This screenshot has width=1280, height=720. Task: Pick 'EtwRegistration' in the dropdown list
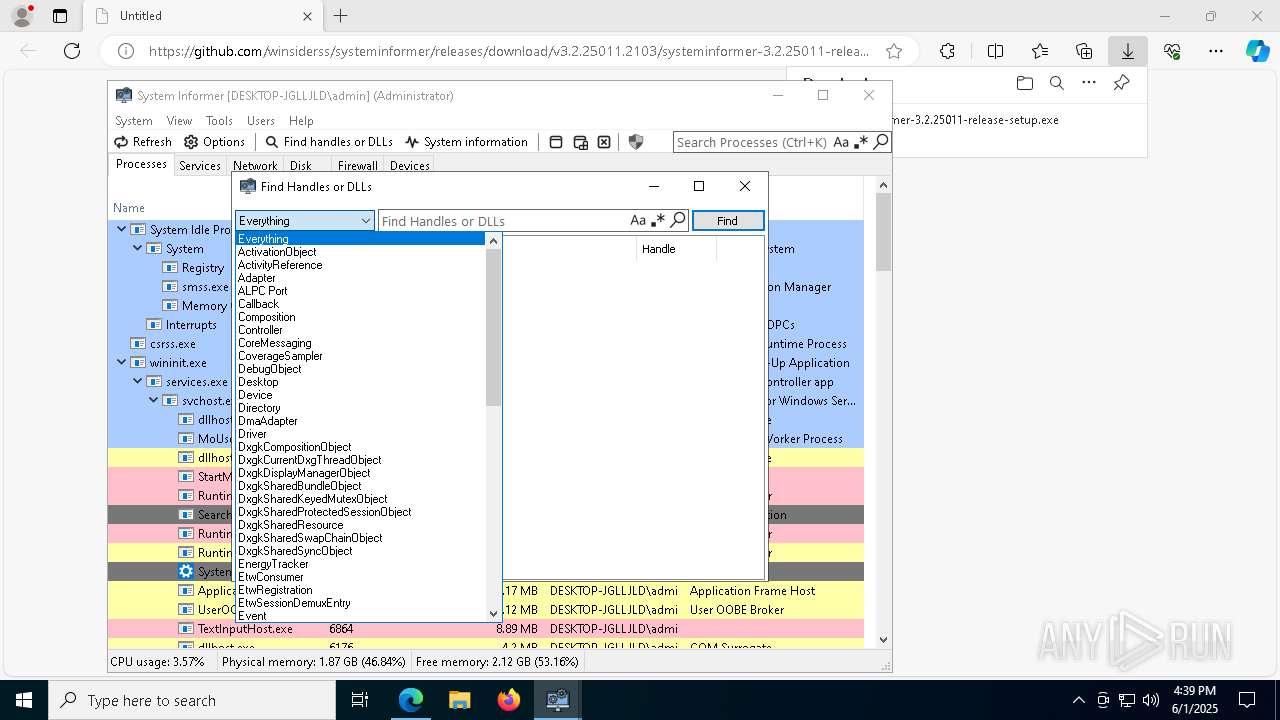tap(360, 590)
